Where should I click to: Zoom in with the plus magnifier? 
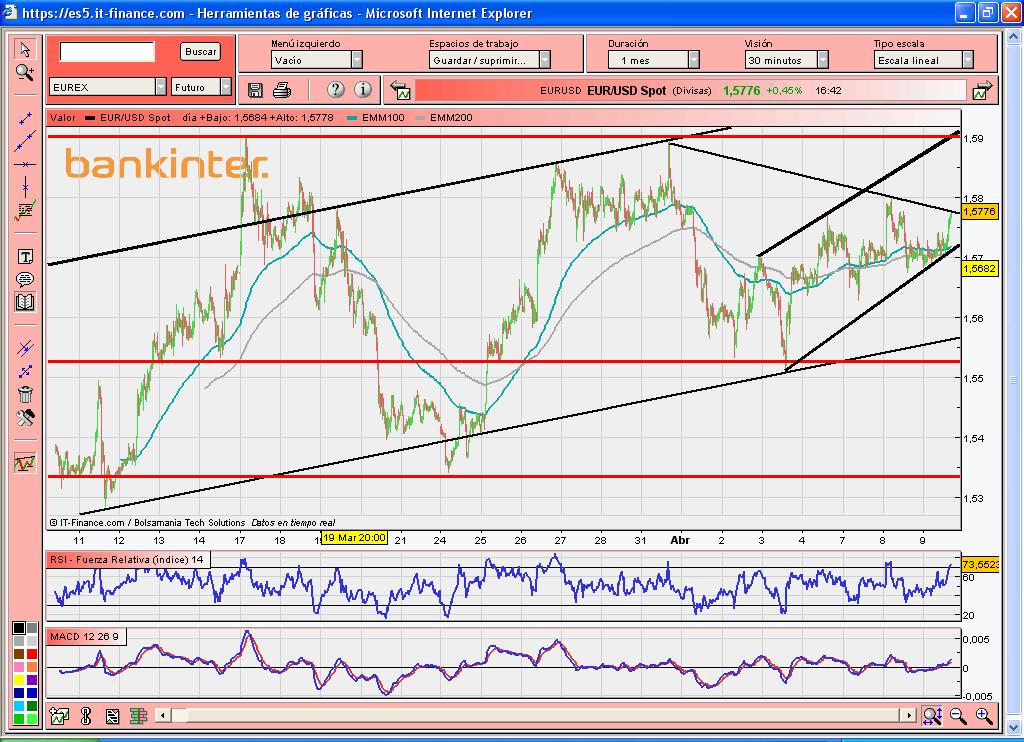[x=984, y=716]
